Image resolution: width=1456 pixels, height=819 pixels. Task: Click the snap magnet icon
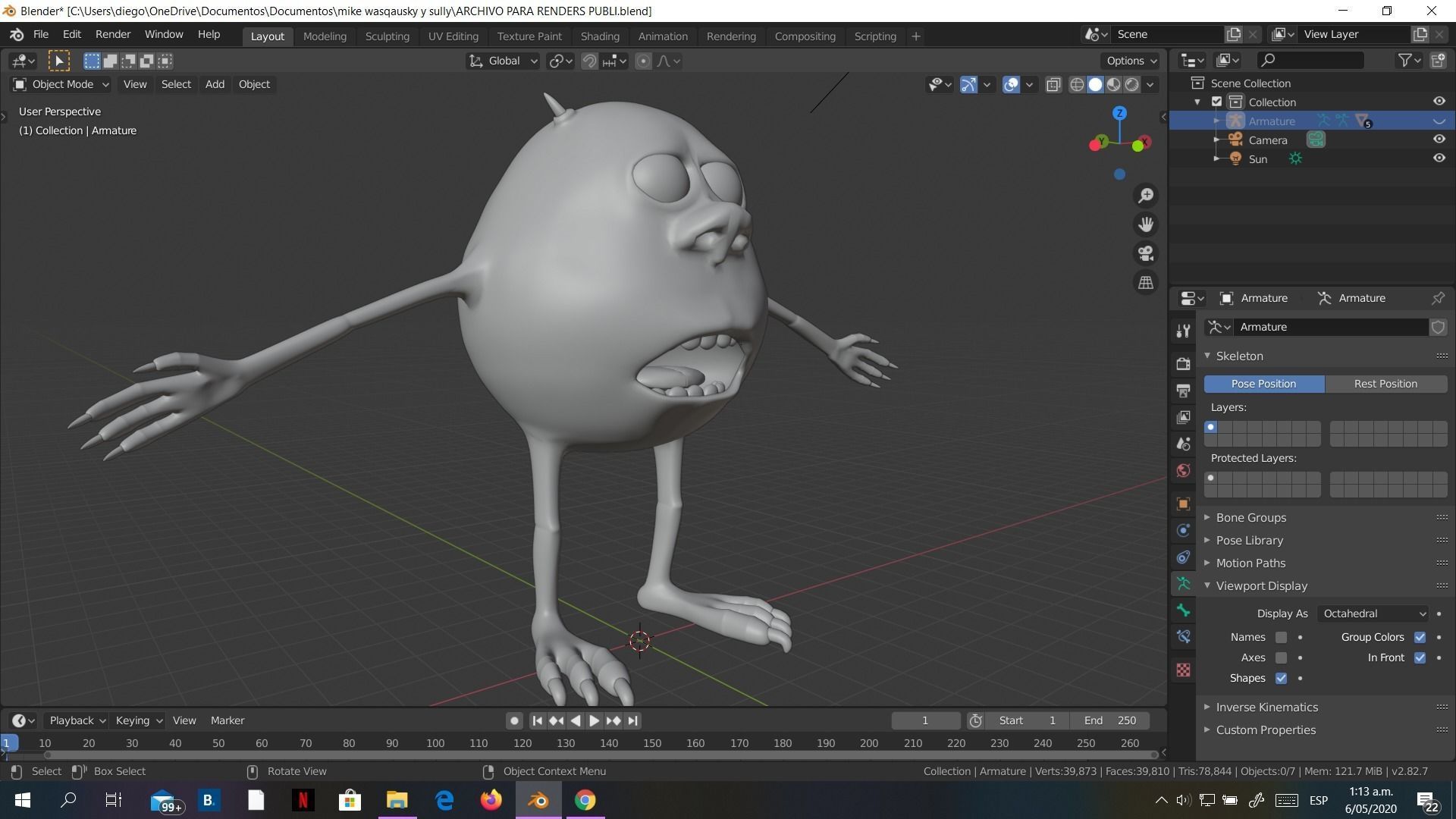589,61
